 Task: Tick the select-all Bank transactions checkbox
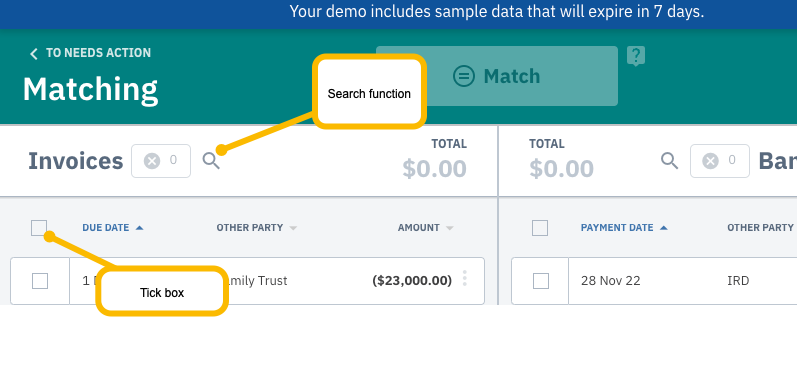(540, 228)
